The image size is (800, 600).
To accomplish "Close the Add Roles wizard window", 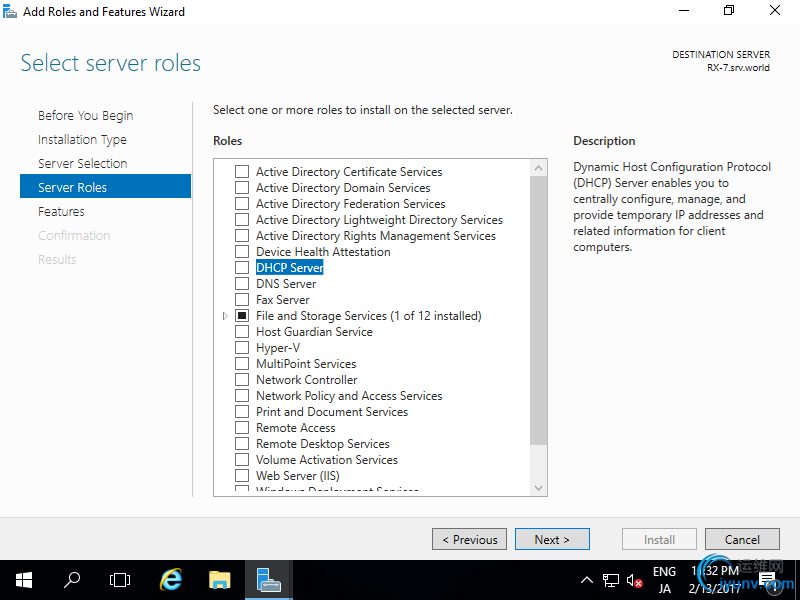I will [774, 11].
